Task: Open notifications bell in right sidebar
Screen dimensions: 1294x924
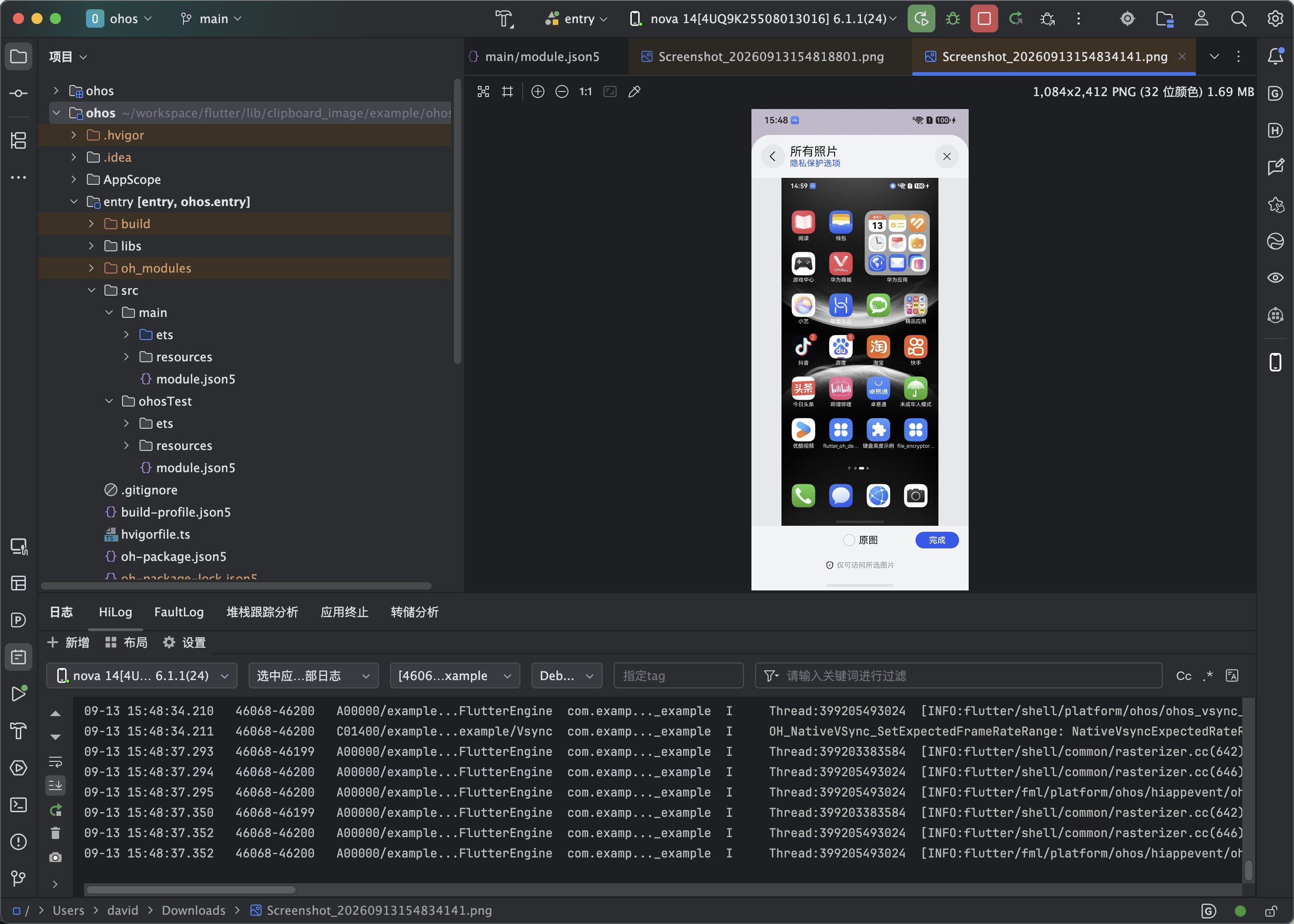Action: coord(1275,56)
